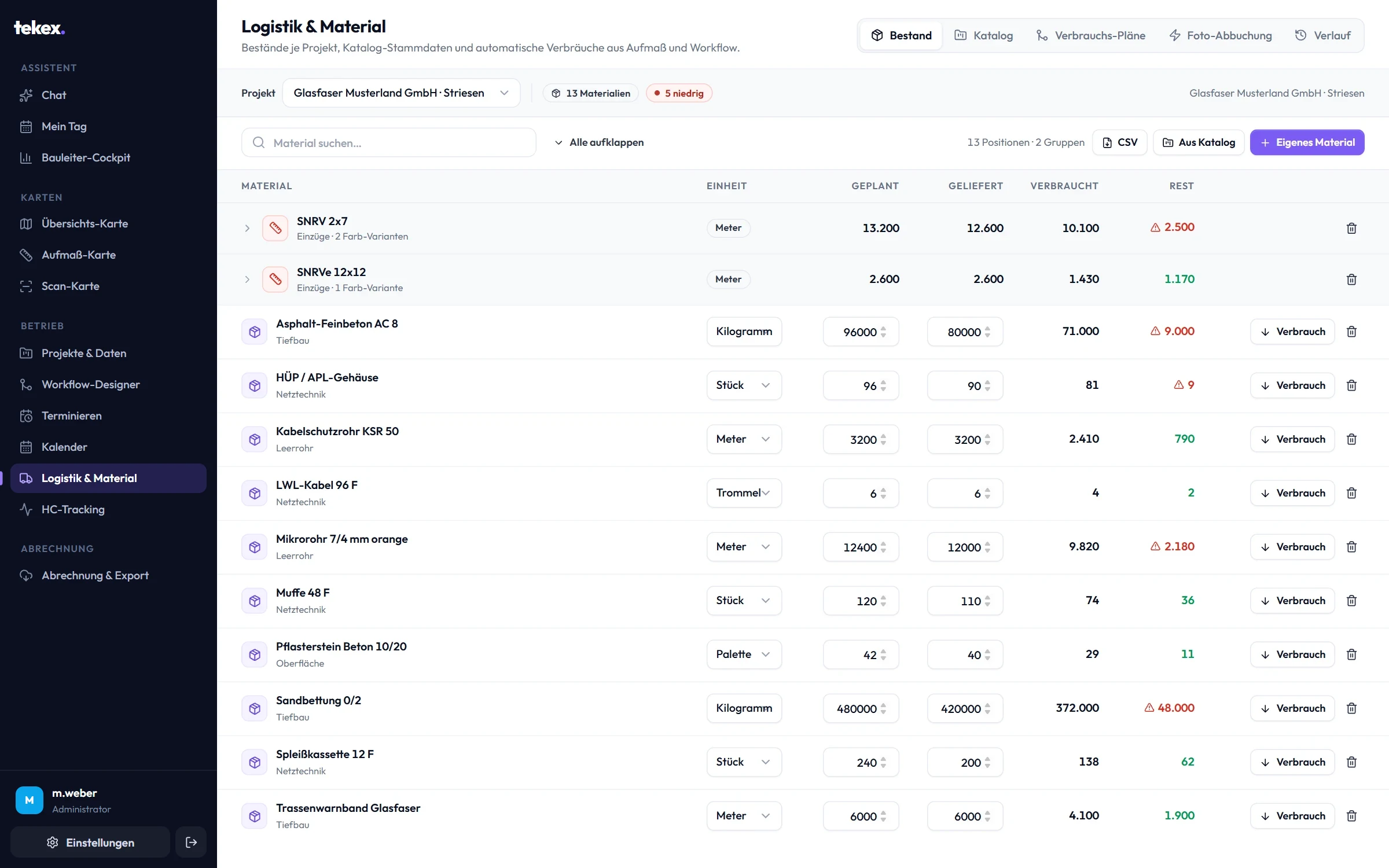Open the Verlauf tab
The image size is (1389, 868).
point(1322,35)
